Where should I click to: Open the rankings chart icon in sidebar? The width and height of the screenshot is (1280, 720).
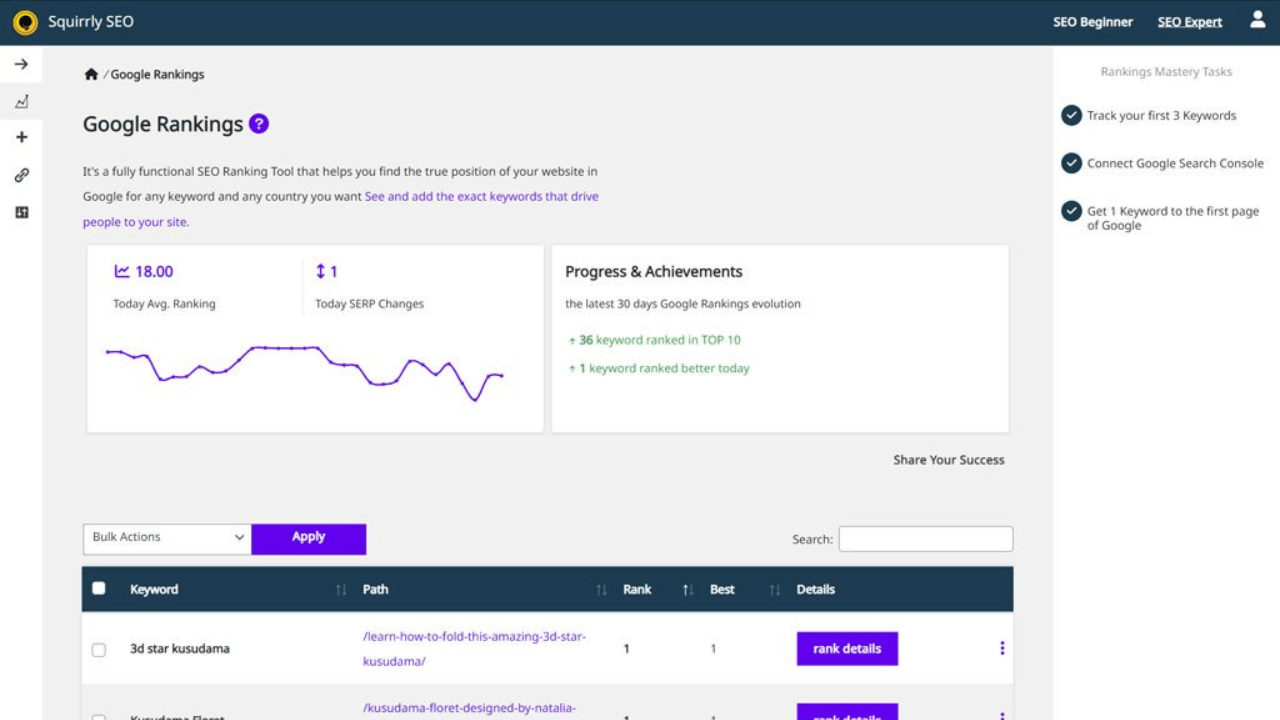(21, 101)
